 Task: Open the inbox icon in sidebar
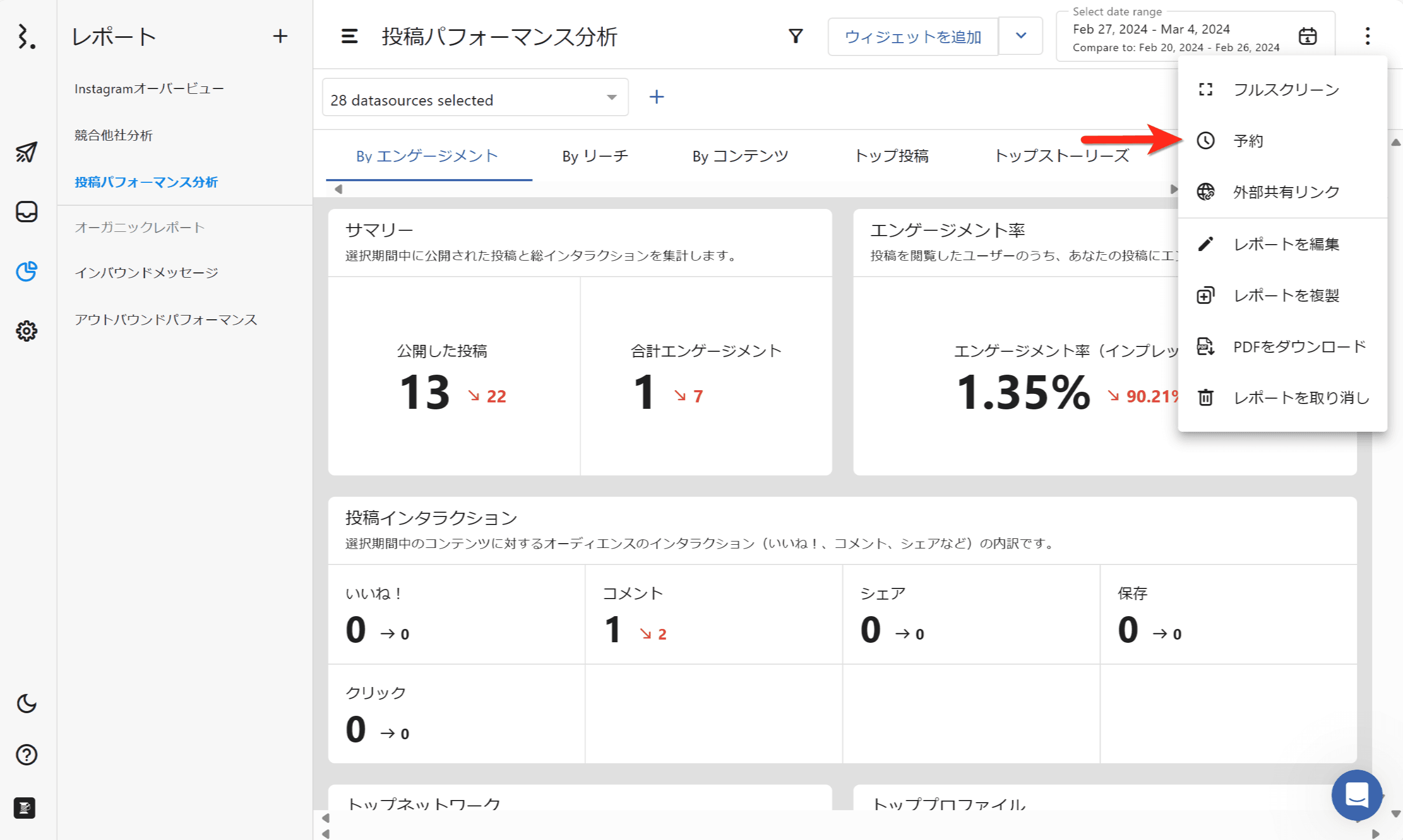(x=26, y=212)
